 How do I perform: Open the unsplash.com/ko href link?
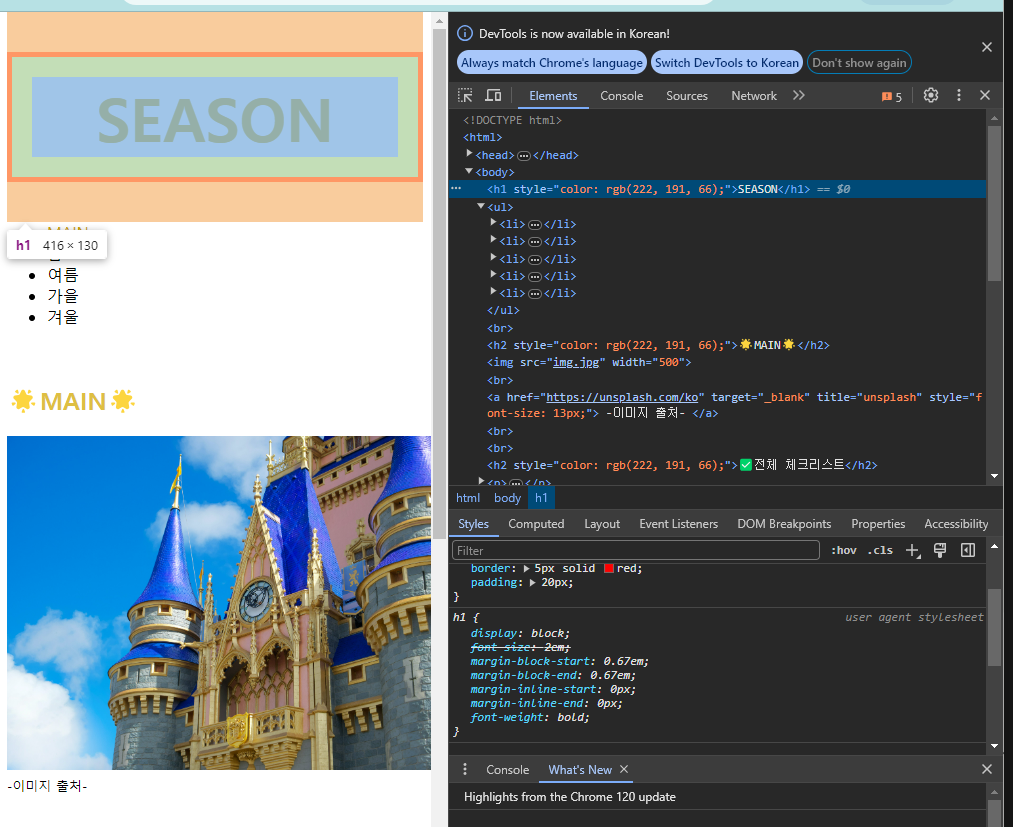click(622, 397)
